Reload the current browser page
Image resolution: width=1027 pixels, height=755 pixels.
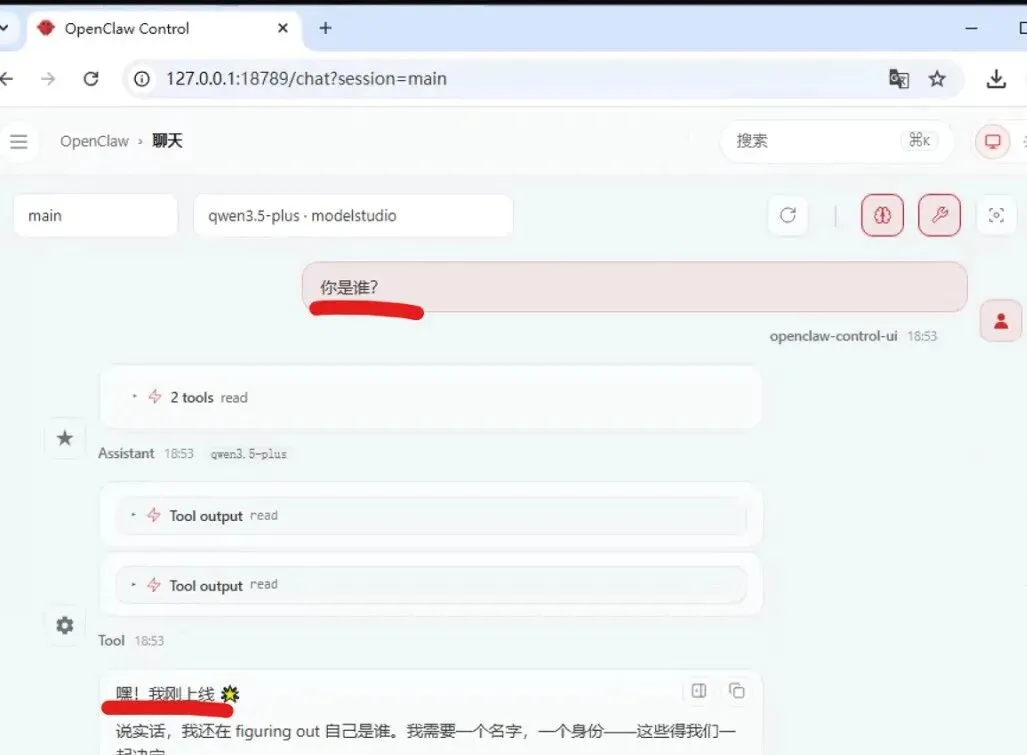tap(91, 79)
